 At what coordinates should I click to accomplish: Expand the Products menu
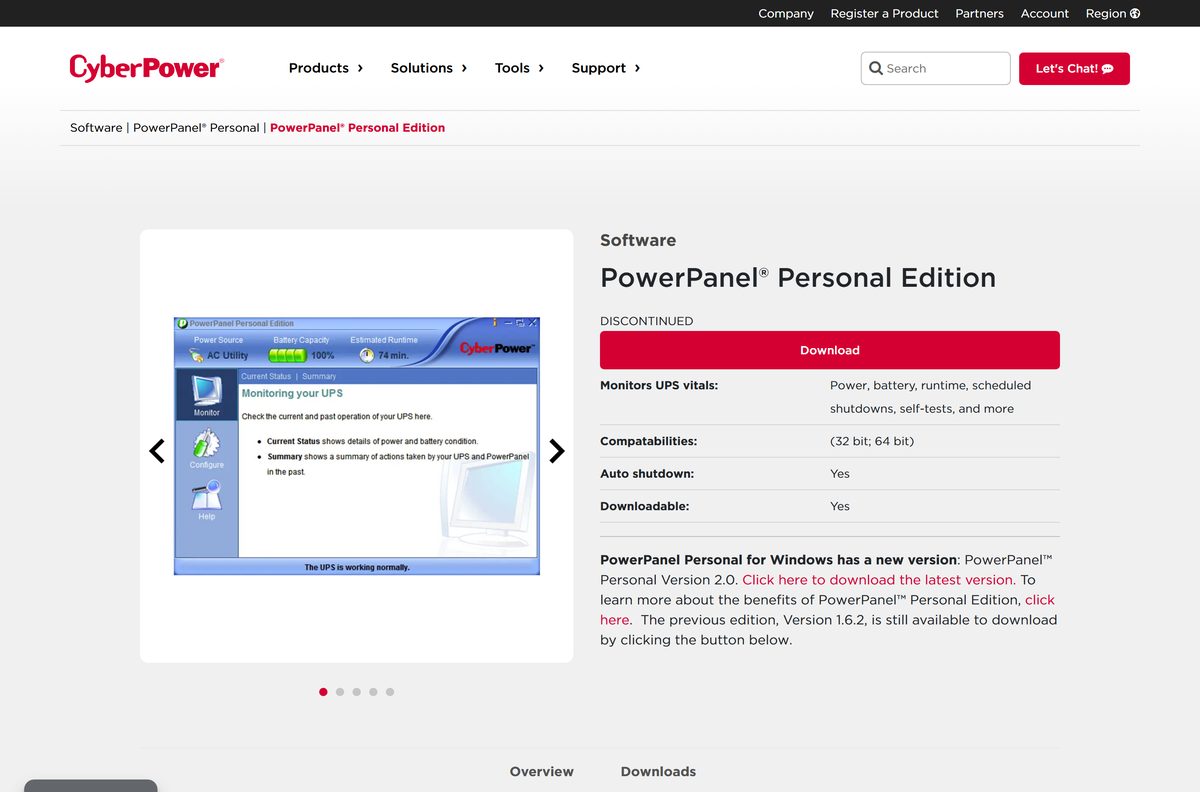(x=326, y=68)
